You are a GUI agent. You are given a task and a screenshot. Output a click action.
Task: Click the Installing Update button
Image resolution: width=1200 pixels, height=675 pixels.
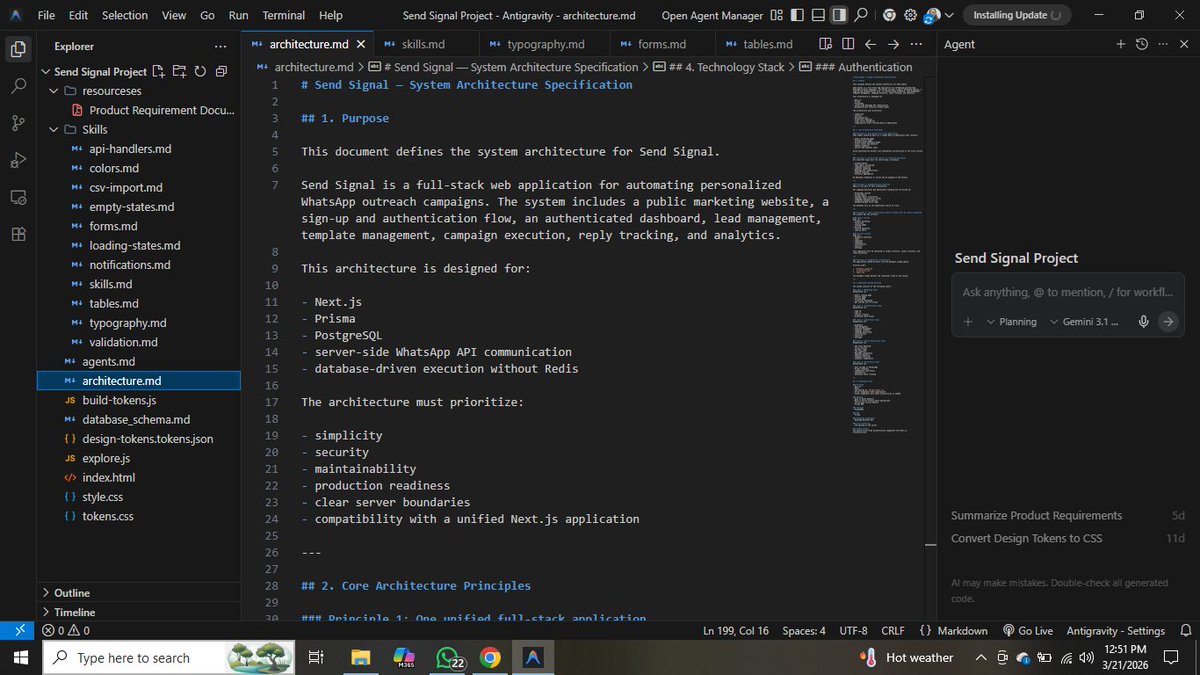(x=1016, y=15)
